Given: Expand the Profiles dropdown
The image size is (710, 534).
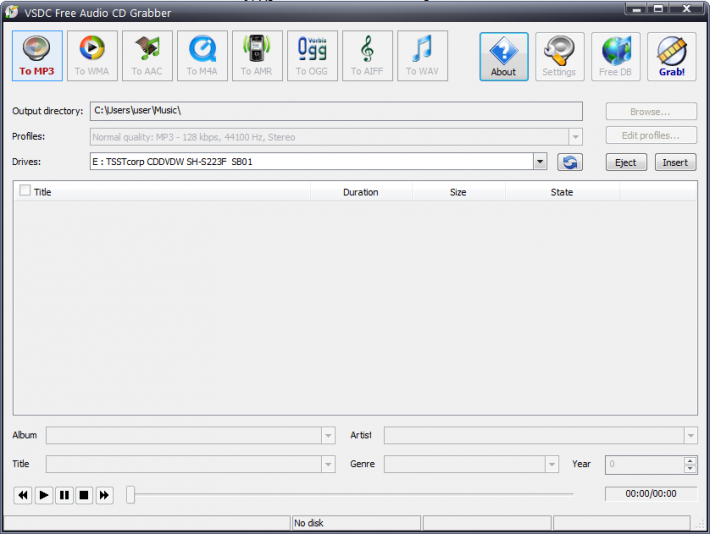Looking at the screenshot, I should point(576,137).
